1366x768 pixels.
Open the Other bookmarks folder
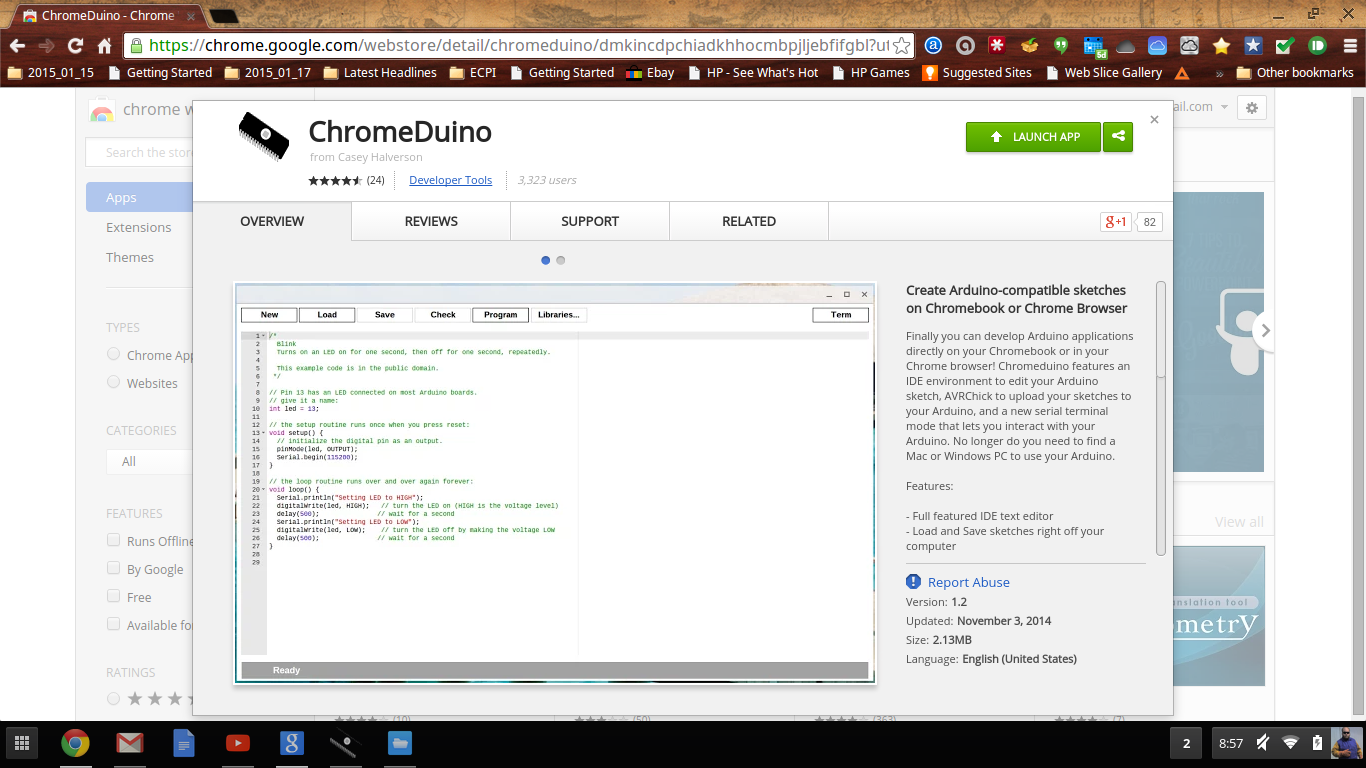click(1295, 73)
